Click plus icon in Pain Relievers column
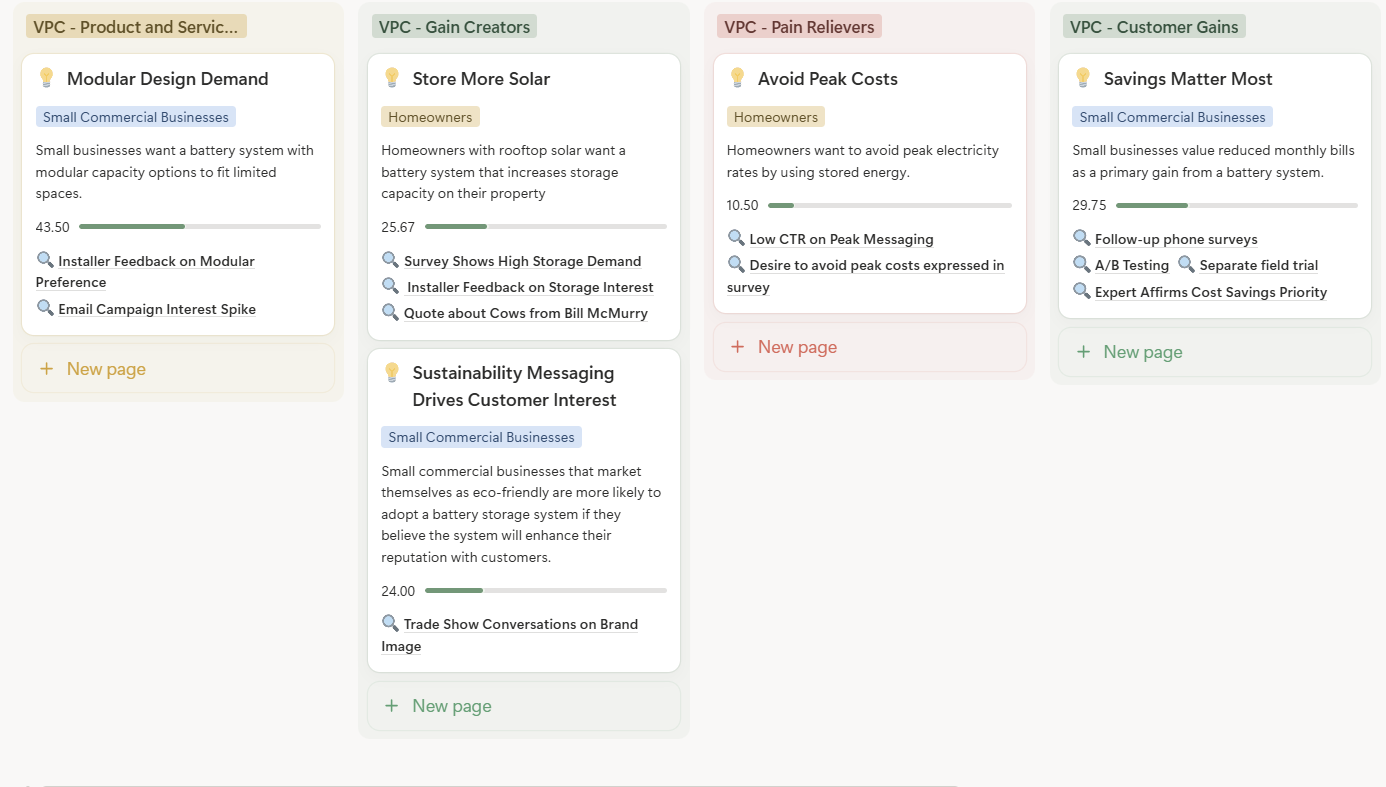Screen dimensions: 1386x787 point(738,347)
